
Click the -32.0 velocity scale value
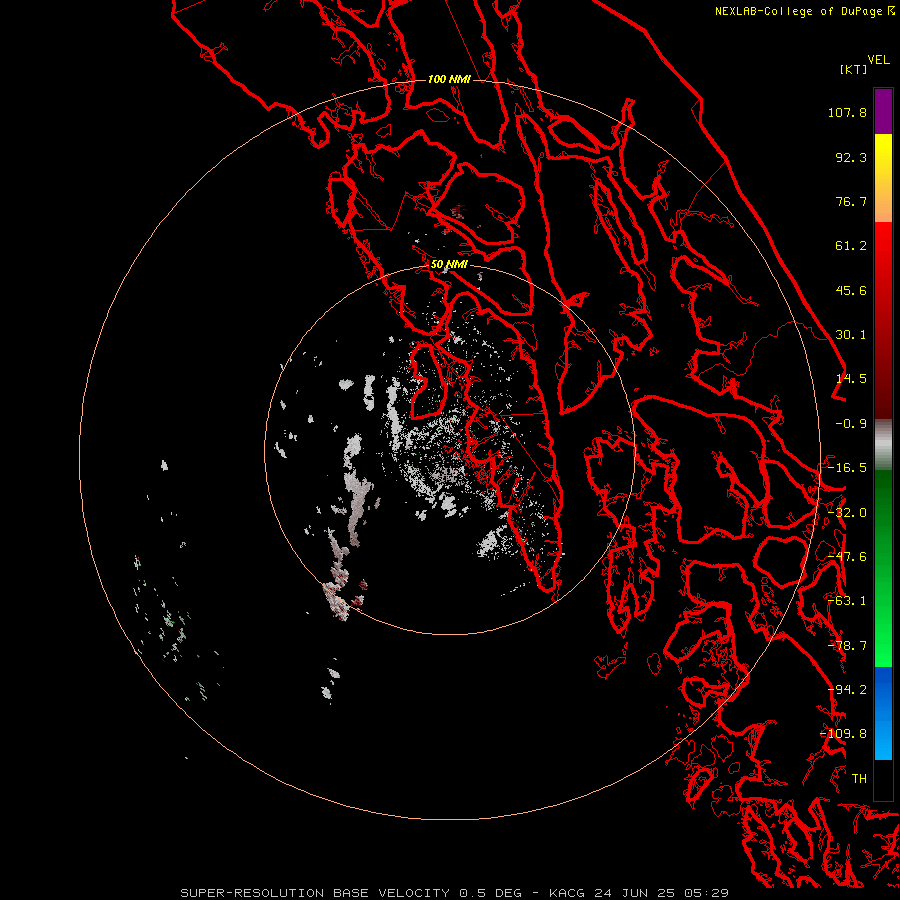(847, 513)
